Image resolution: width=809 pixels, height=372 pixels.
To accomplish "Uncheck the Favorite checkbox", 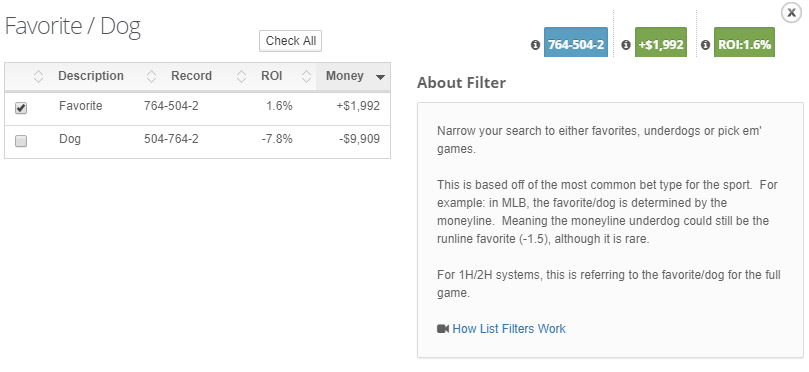I will pyautogui.click(x=21, y=108).
